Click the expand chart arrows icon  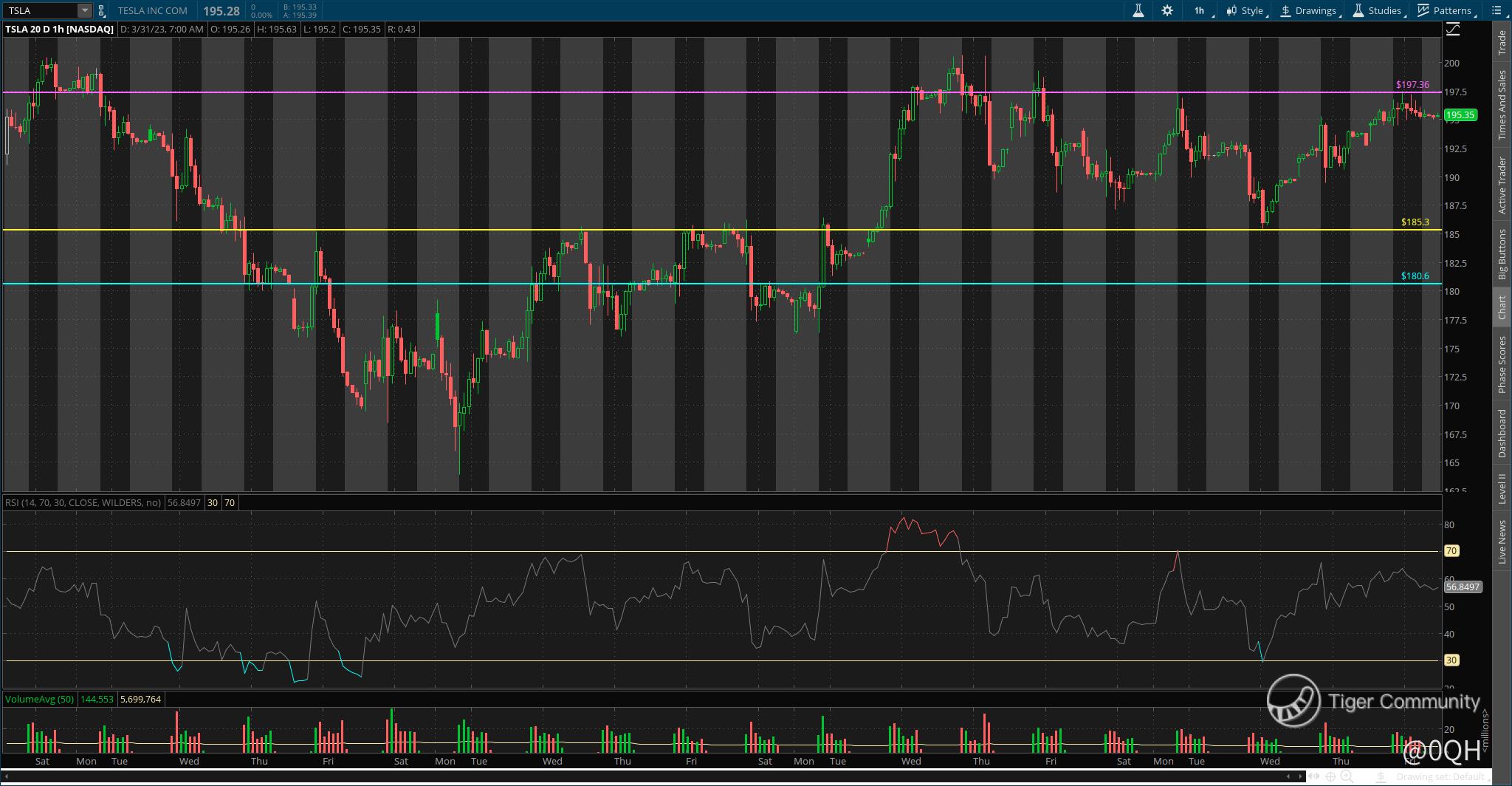(x=1314, y=776)
